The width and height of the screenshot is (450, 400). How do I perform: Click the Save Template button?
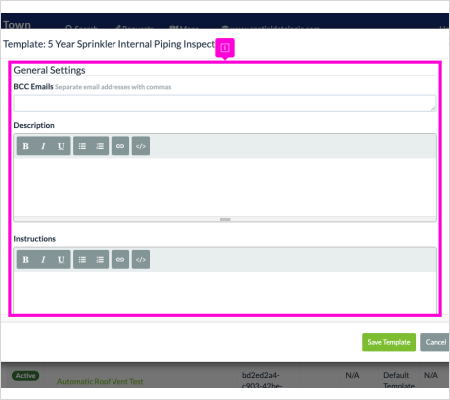coord(389,342)
